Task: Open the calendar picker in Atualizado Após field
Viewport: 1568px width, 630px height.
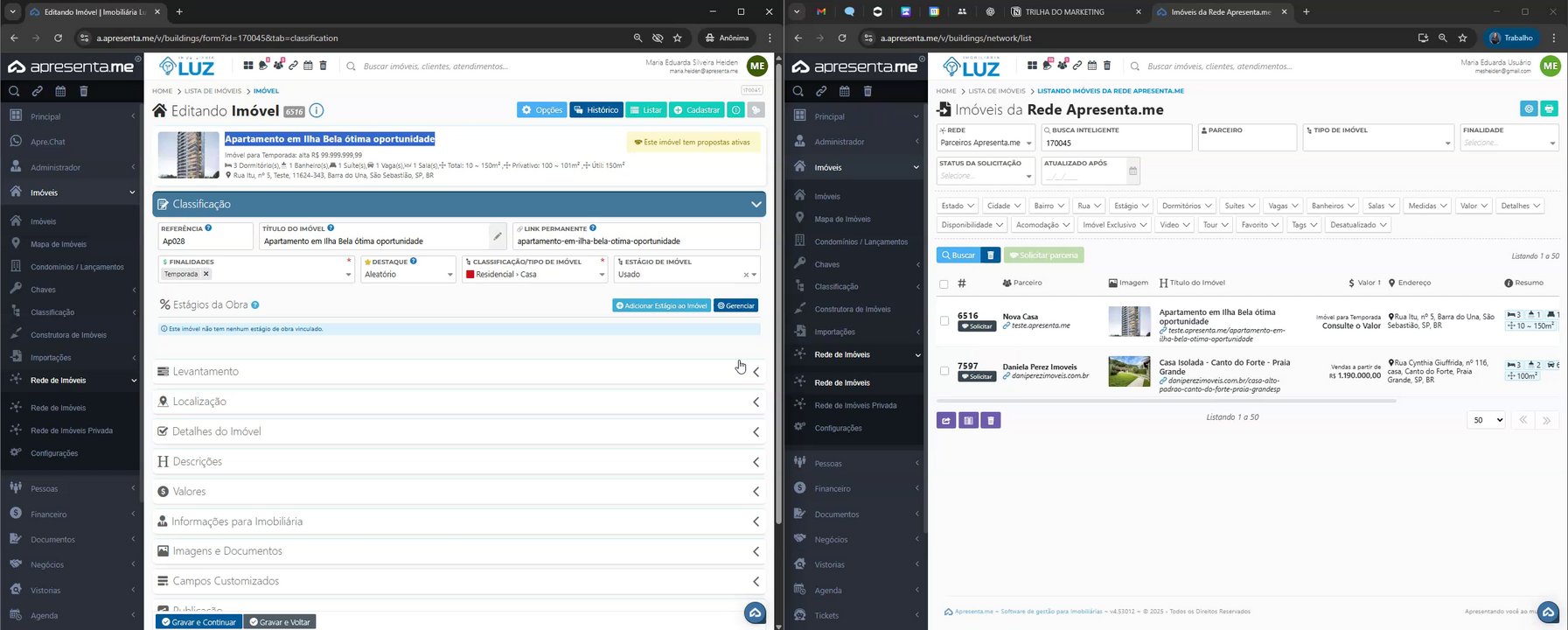Action: [1133, 171]
